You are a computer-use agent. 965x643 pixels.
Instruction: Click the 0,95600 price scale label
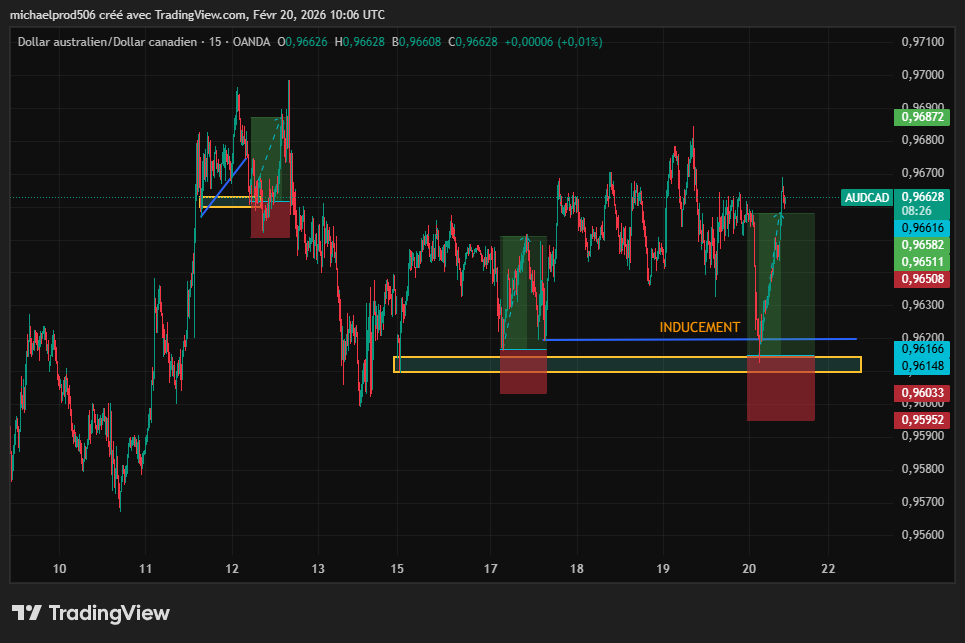923,535
